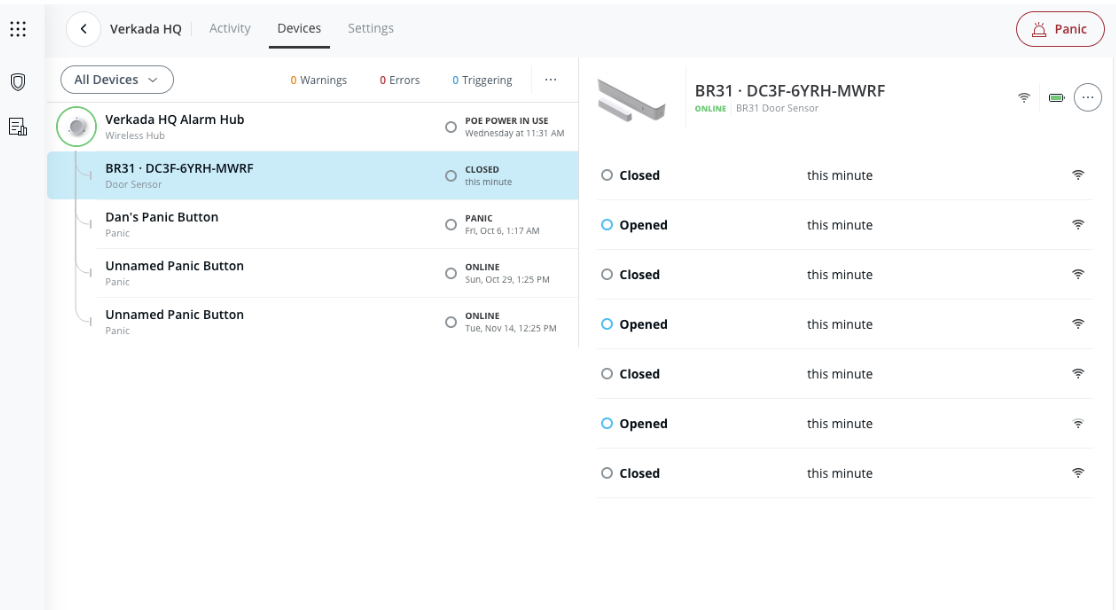Expand the All Devices dropdown
This screenshot has height=610, width=1116.
[x=117, y=80]
